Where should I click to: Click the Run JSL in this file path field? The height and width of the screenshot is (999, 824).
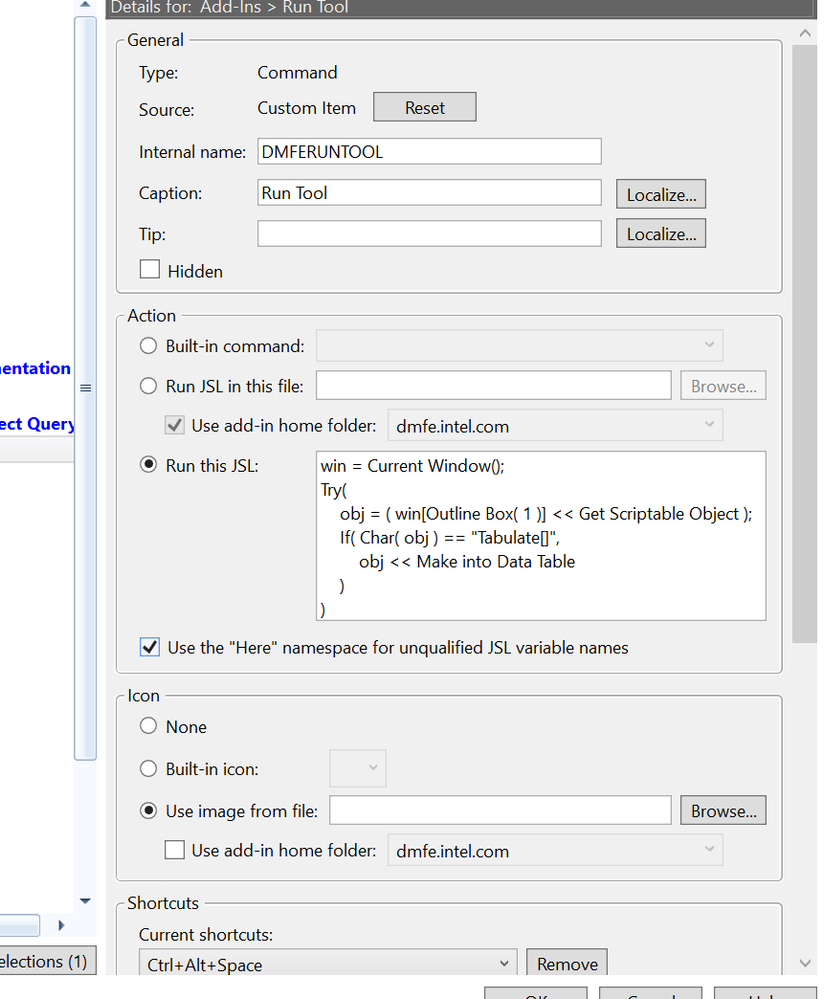493,385
